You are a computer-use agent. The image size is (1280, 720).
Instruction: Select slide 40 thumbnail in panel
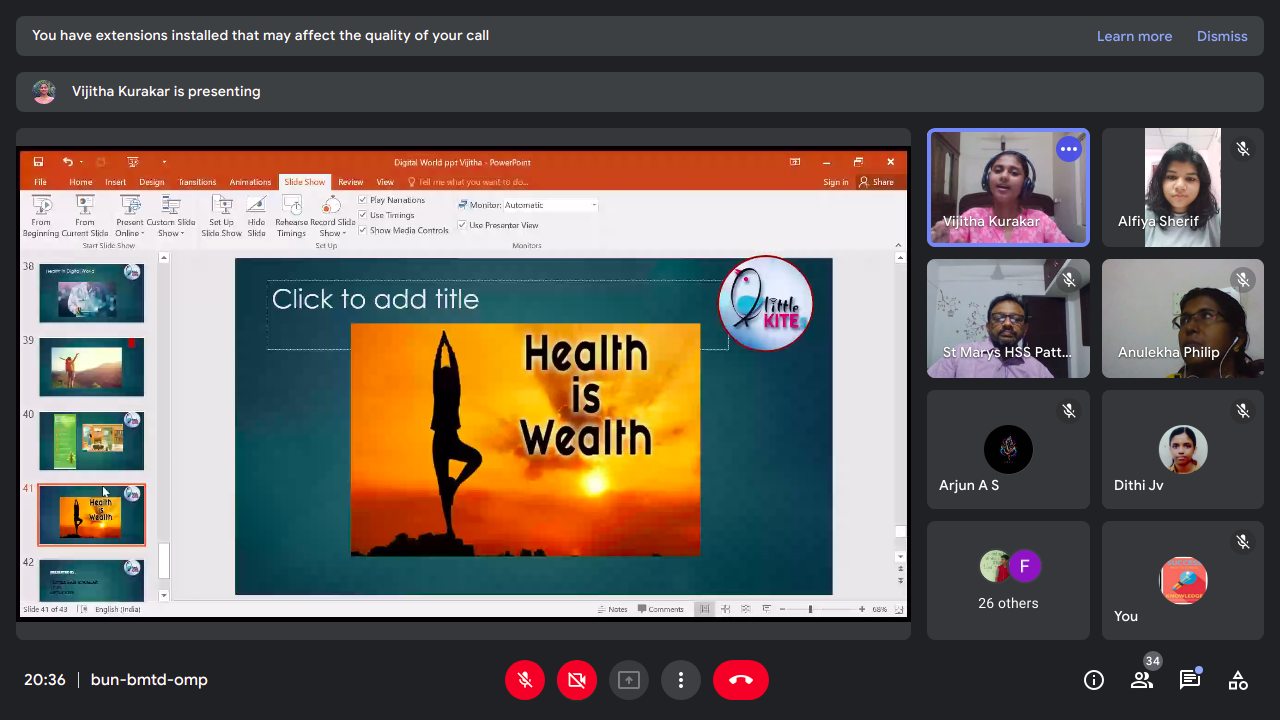pos(91,441)
